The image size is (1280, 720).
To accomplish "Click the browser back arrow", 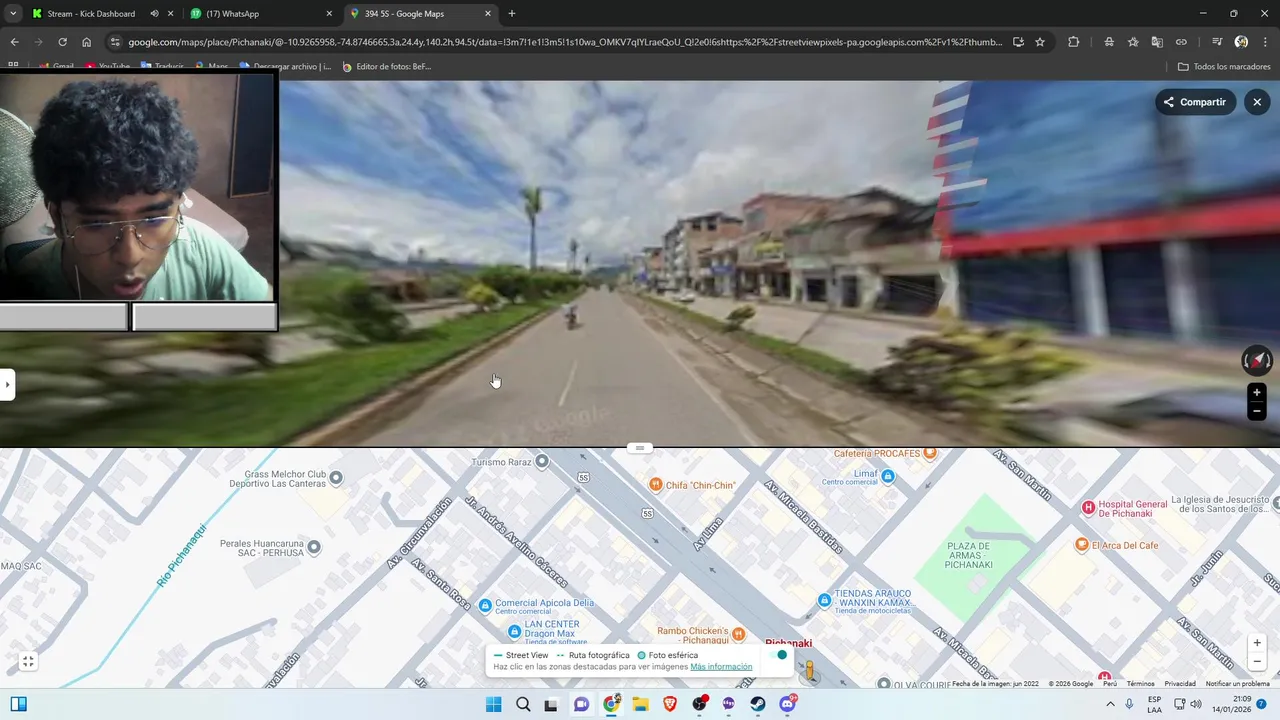I will [x=14, y=42].
